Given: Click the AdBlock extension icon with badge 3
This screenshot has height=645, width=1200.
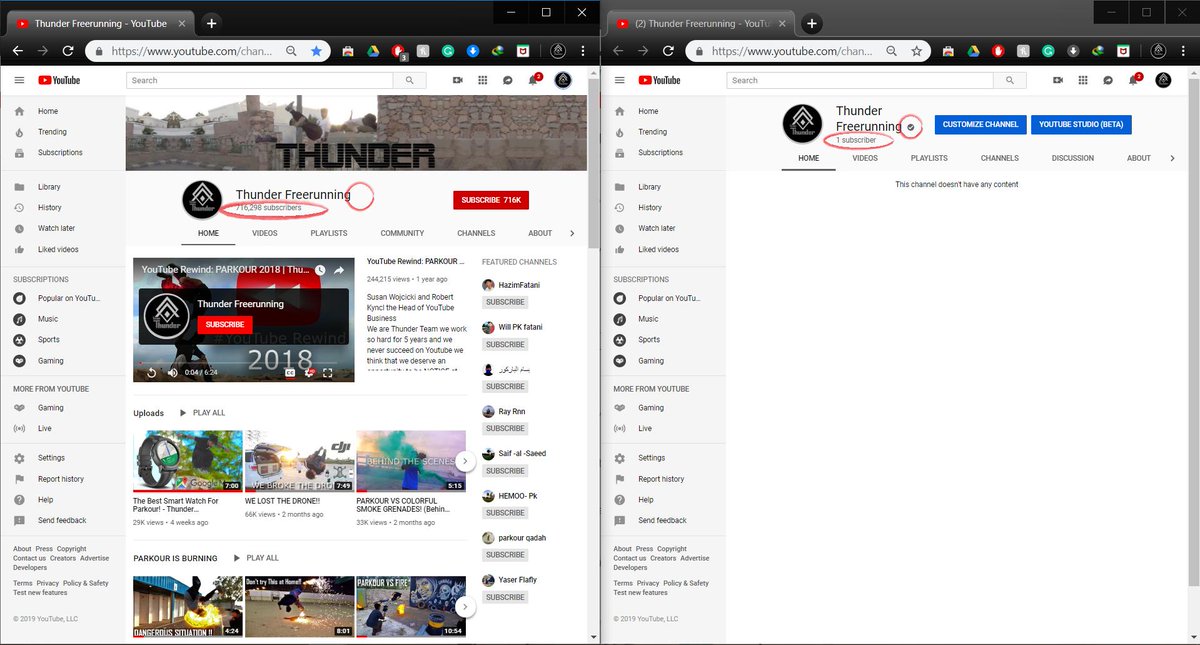Looking at the screenshot, I should click(x=398, y=50).
